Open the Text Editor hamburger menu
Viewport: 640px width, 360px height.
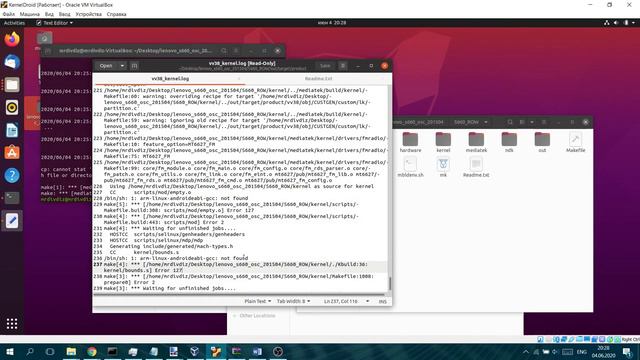(x=343, y=66)
